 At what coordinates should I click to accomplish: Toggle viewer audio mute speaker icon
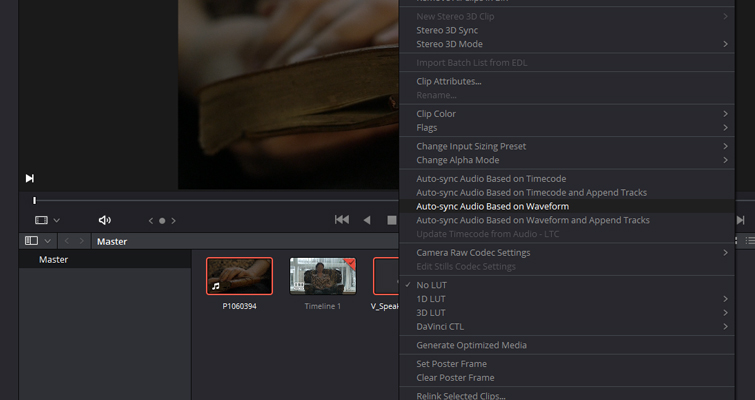[105, 220]
